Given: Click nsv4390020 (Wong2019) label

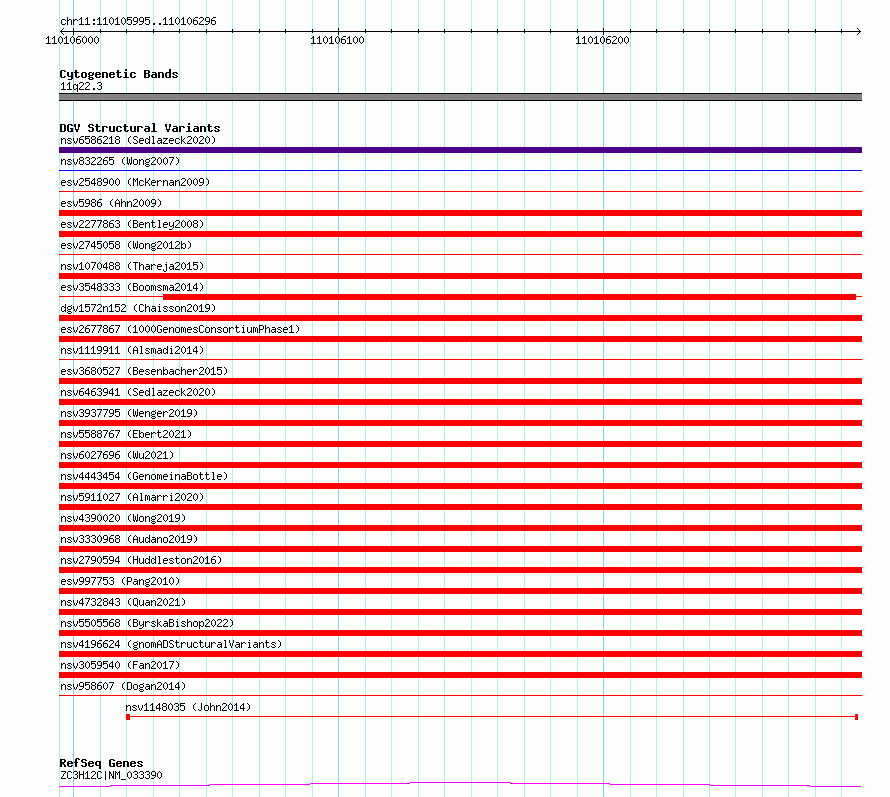Looking at the screenshot, I should click(x=123, y=518).
